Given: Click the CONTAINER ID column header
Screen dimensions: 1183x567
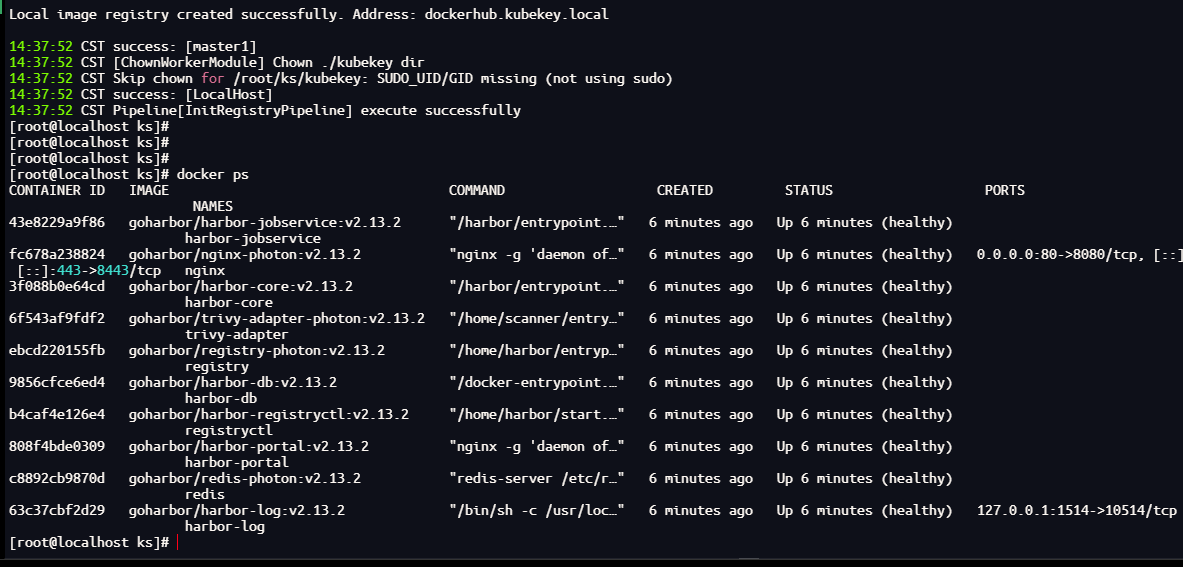Looking at the screenshot, I should (x=56, y=190).
